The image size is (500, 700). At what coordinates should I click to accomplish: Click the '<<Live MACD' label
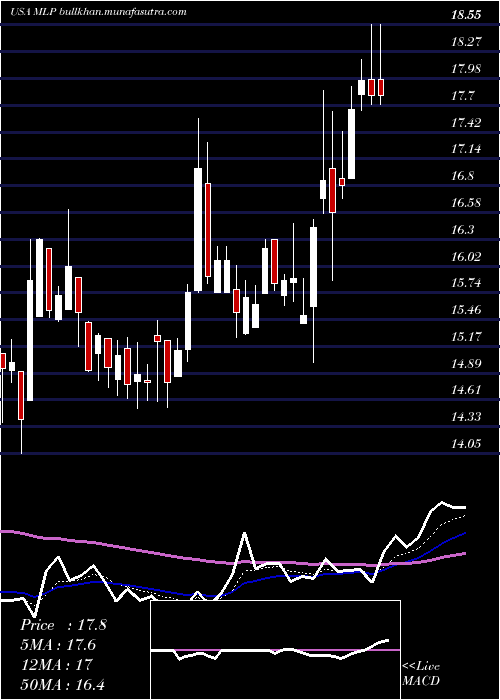421,673
